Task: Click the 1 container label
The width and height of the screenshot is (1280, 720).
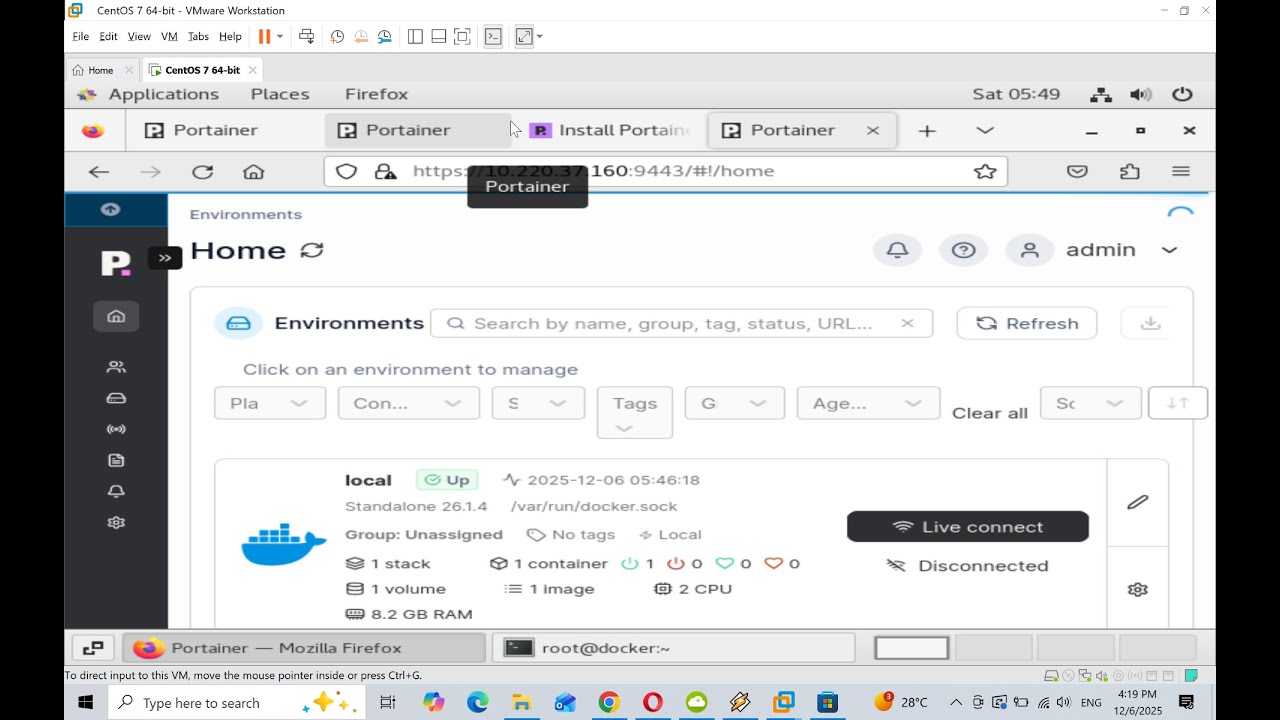Action: pos(549,563)
